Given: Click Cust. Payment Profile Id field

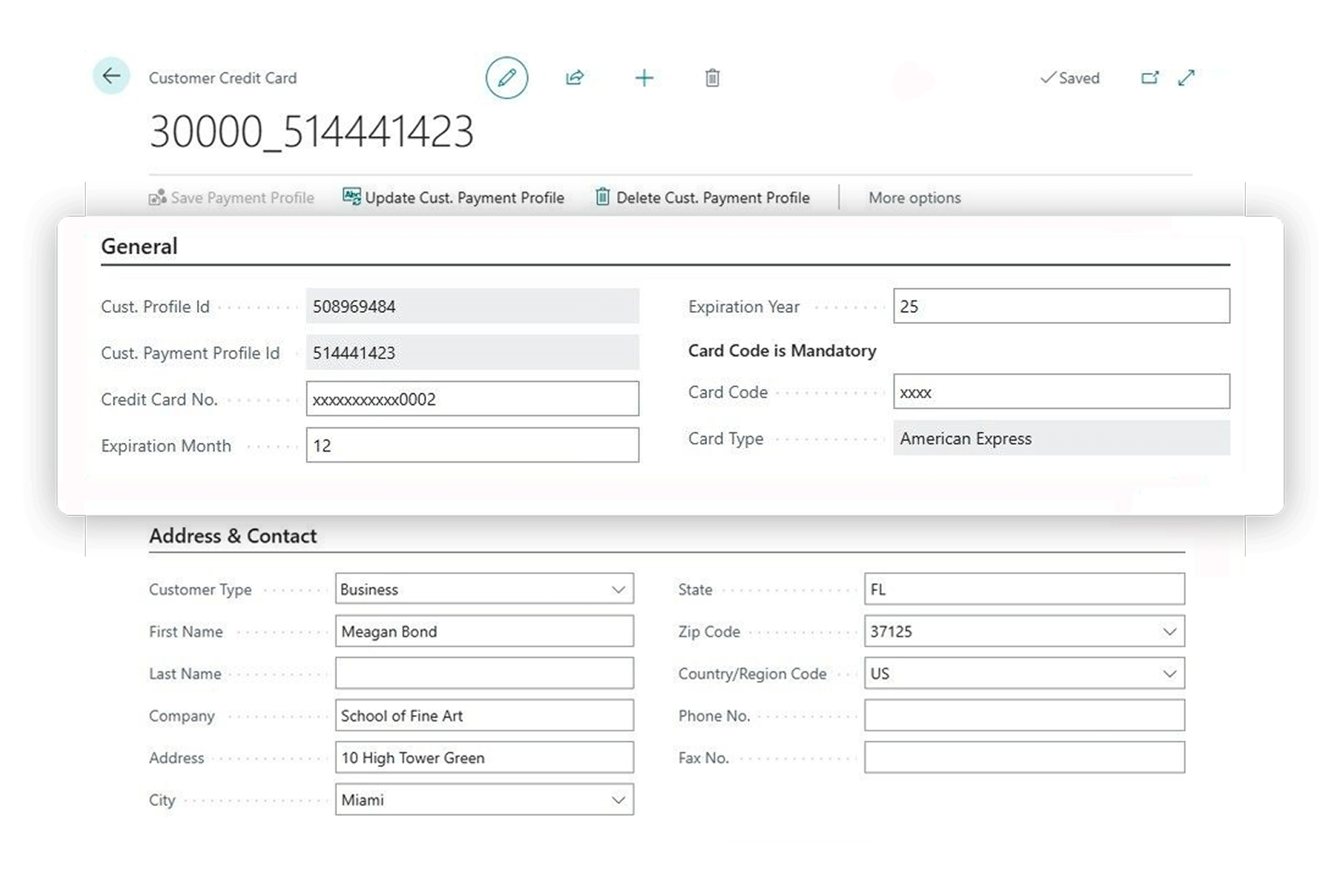Looking at the screenshot, I should pyautogui.click(x=472, y=352).
